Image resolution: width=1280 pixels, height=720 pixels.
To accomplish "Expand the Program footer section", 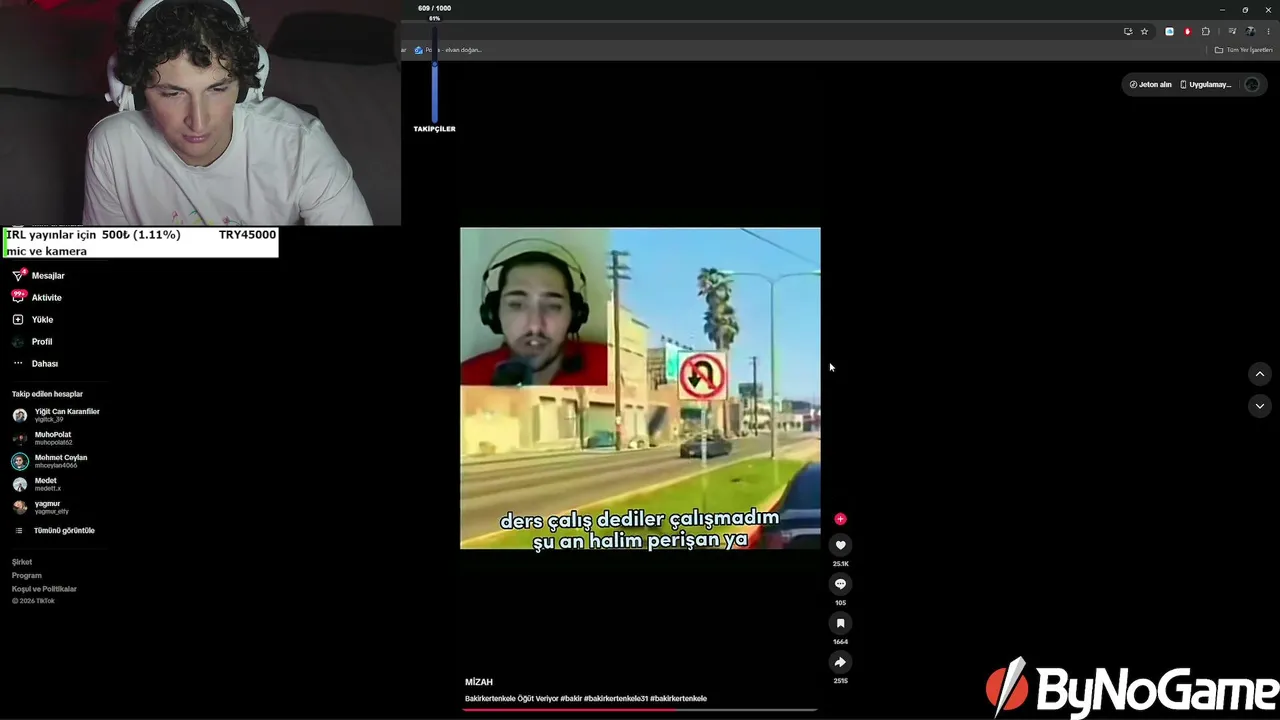I will click(27, 575).
